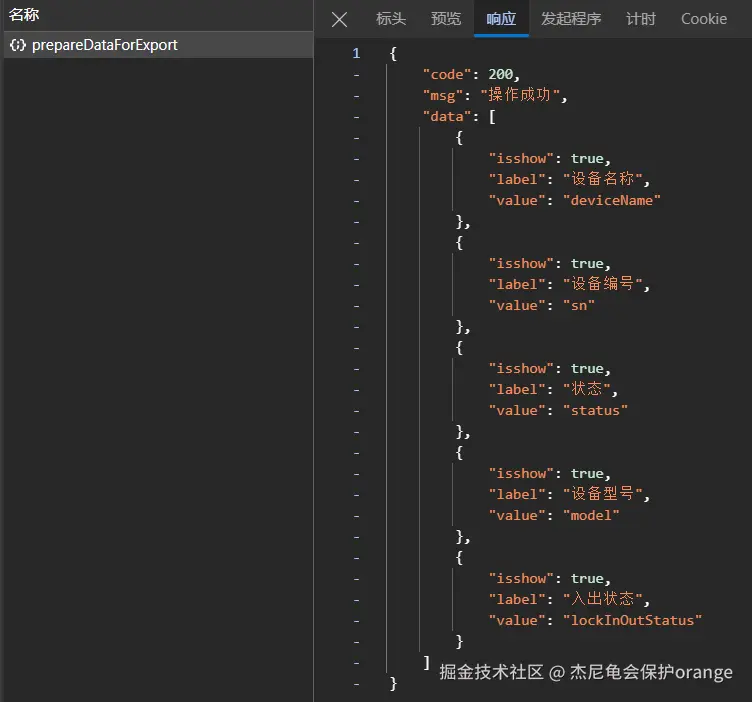Switch to the 计时 tab

point(641,19)
